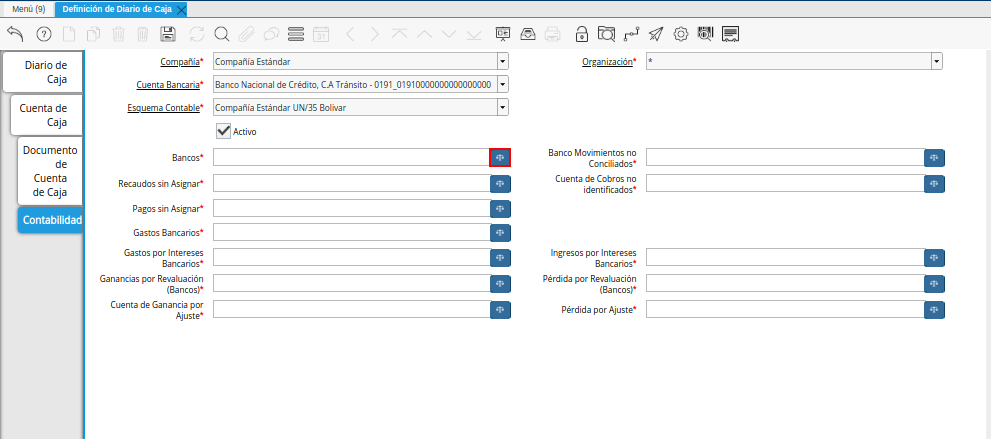Image resolution: width=991 pixels, height=439 pixels.
Task: Open active workflows node path icon
Action: point(631,34)
